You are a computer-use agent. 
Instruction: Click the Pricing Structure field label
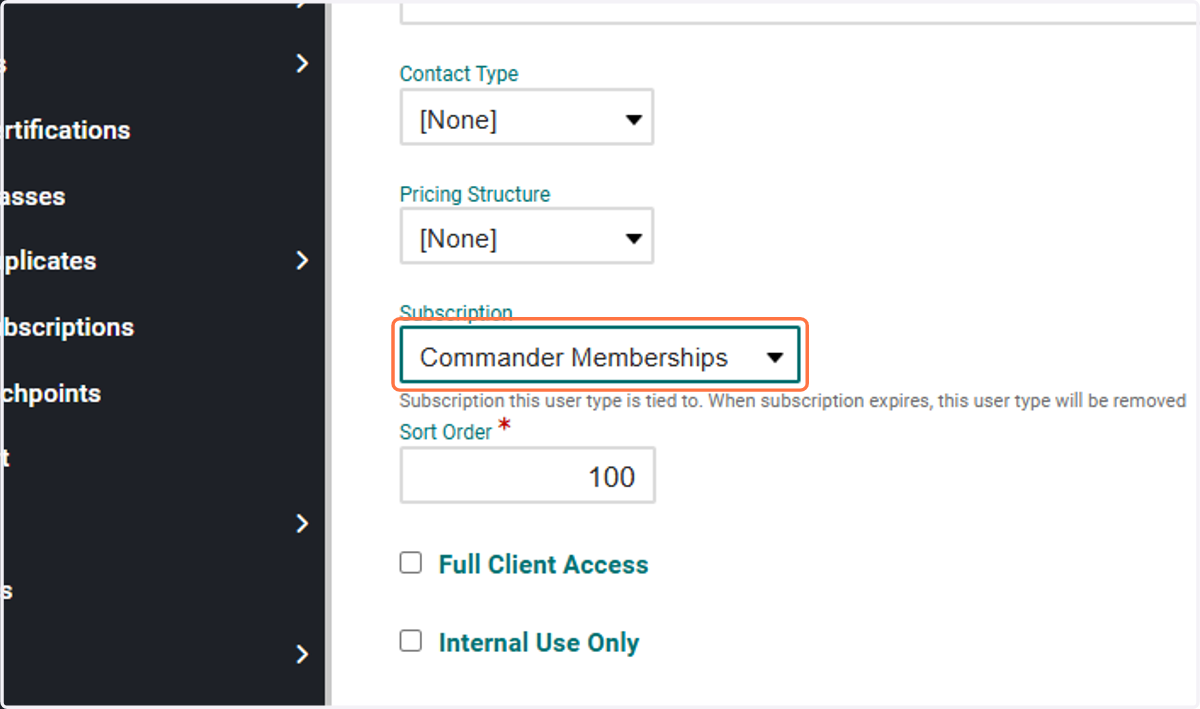click(475, 194)
